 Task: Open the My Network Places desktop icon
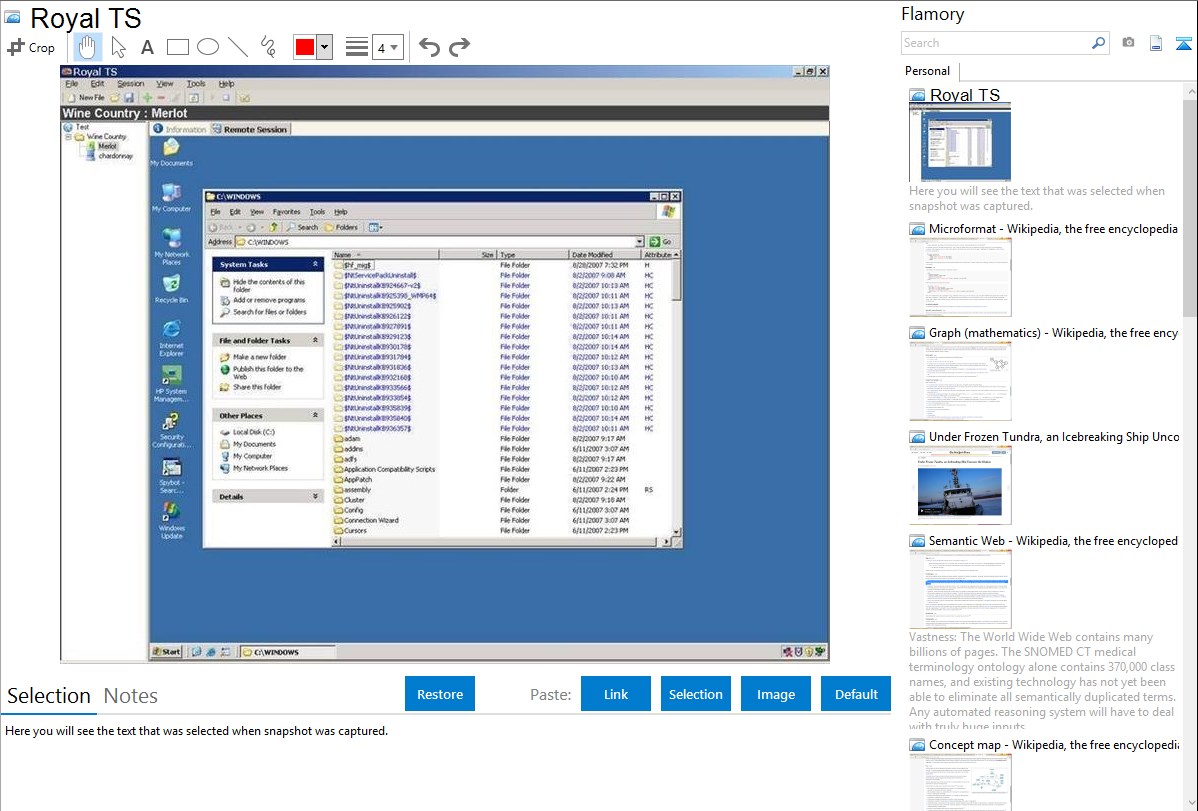click(x=171, y=246)
